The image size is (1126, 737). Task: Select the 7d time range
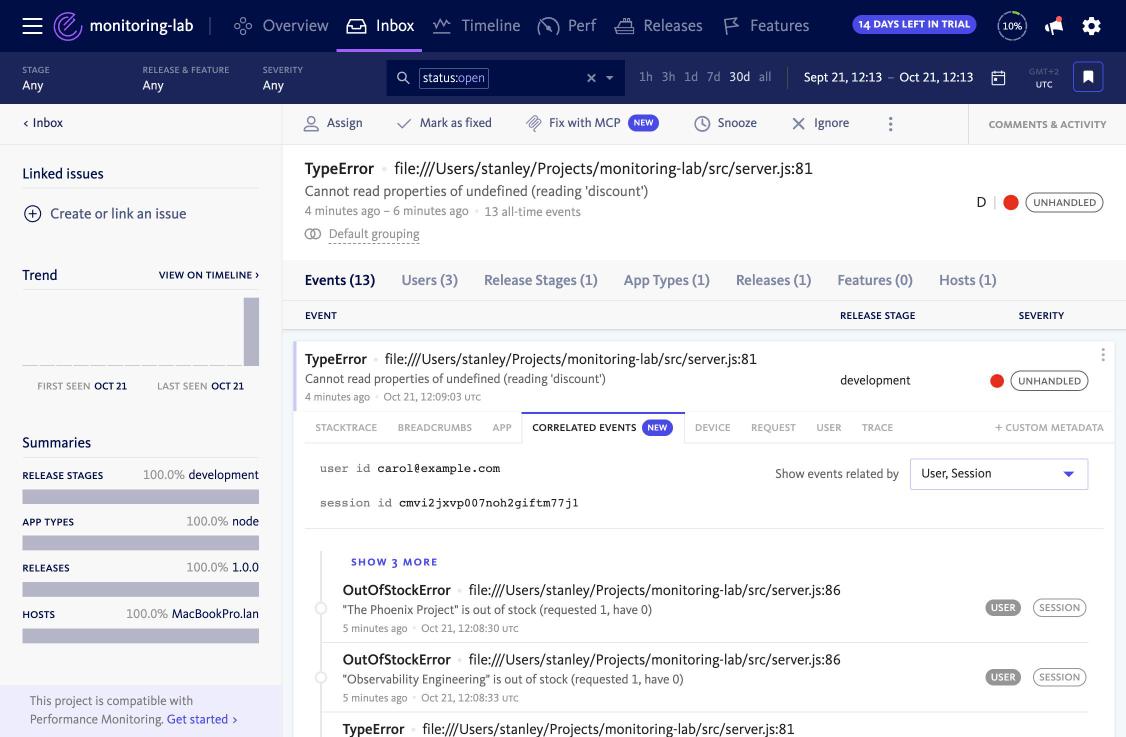(x=713, y=77)
